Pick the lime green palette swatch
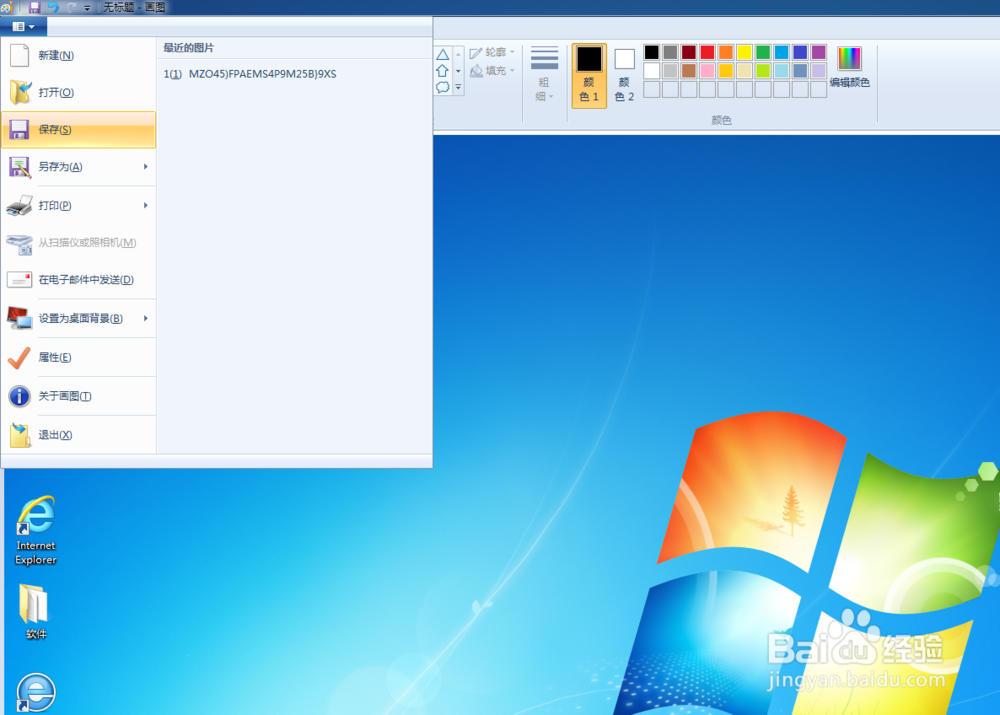The image size is (1000, 715). tap(763, 71)
